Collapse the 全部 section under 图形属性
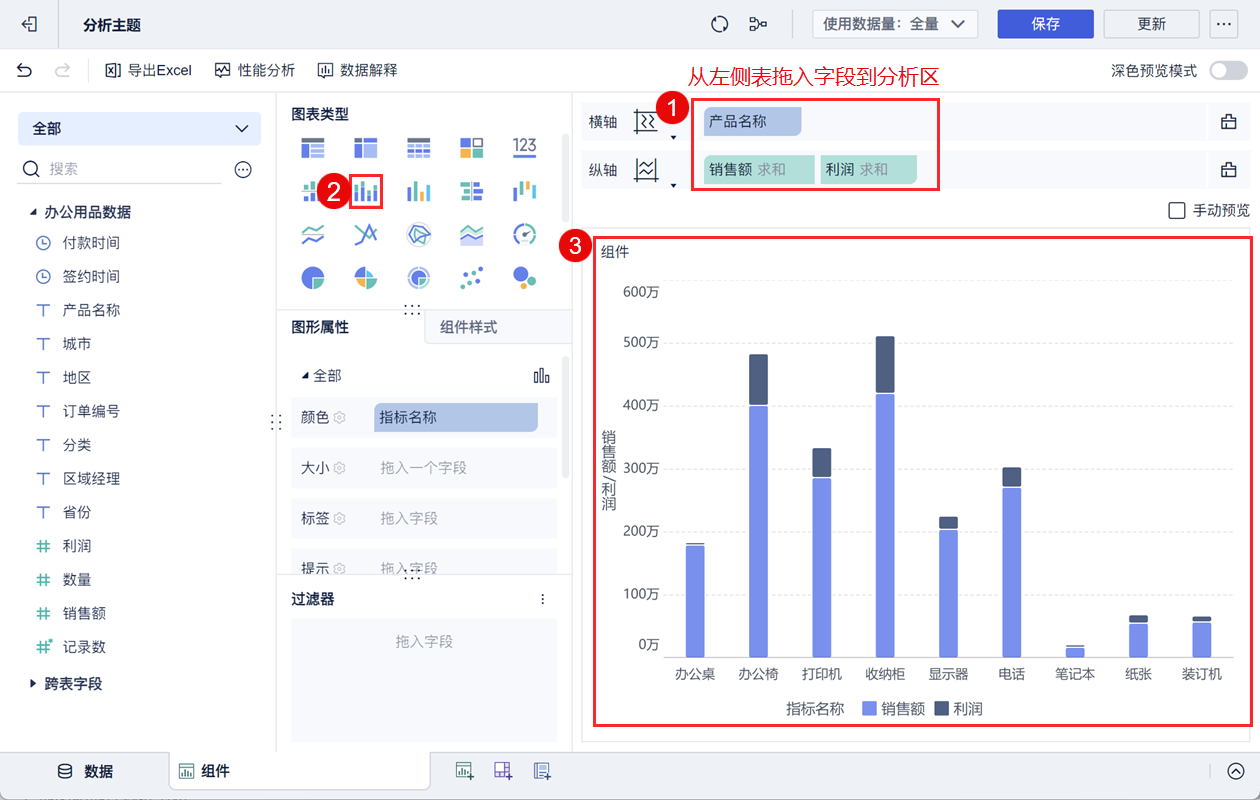Image resolution: width=1260 pixels, height=800 pixels. pos(305,376)
